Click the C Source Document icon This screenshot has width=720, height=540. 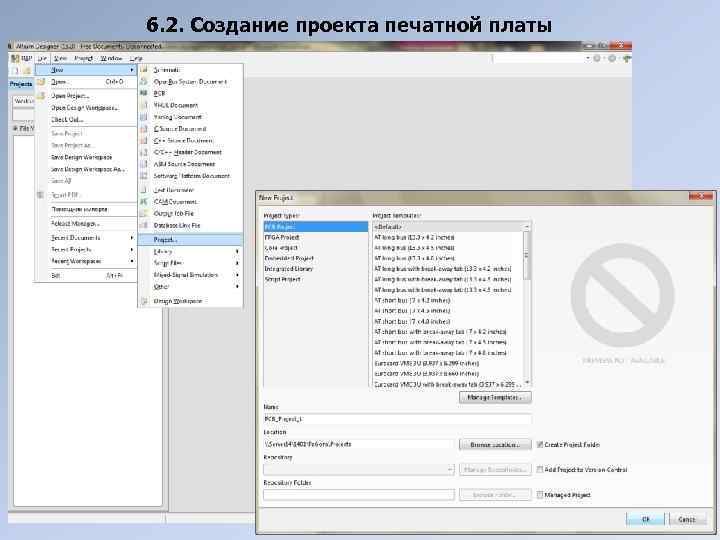coord(144,129)
